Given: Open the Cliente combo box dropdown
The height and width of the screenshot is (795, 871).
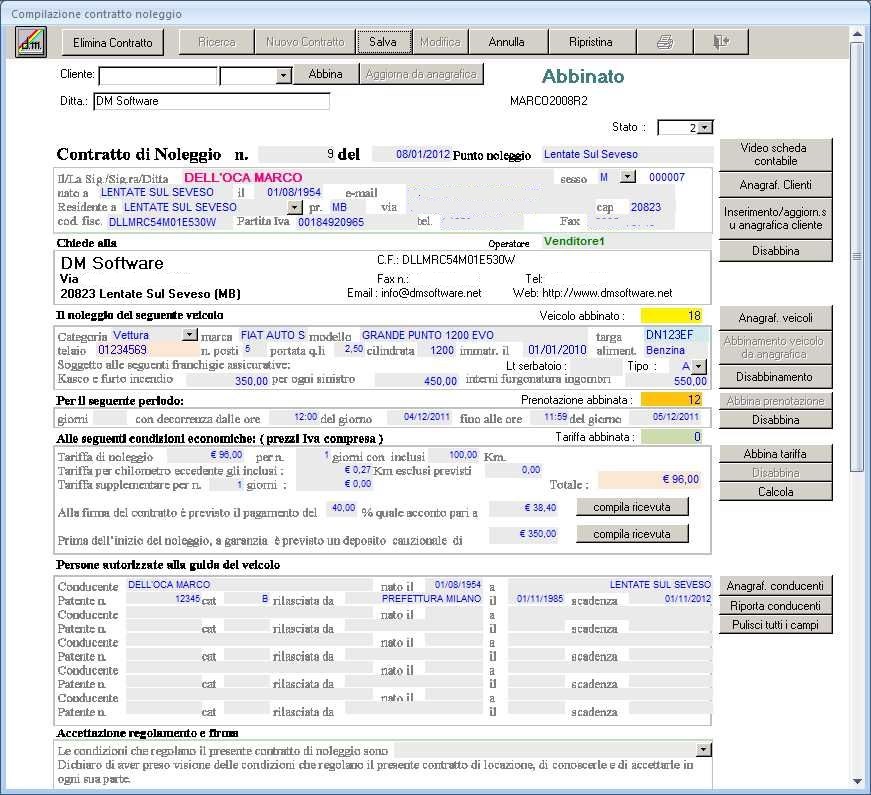Looking at the screenshot, I should (x=283, y=76).
